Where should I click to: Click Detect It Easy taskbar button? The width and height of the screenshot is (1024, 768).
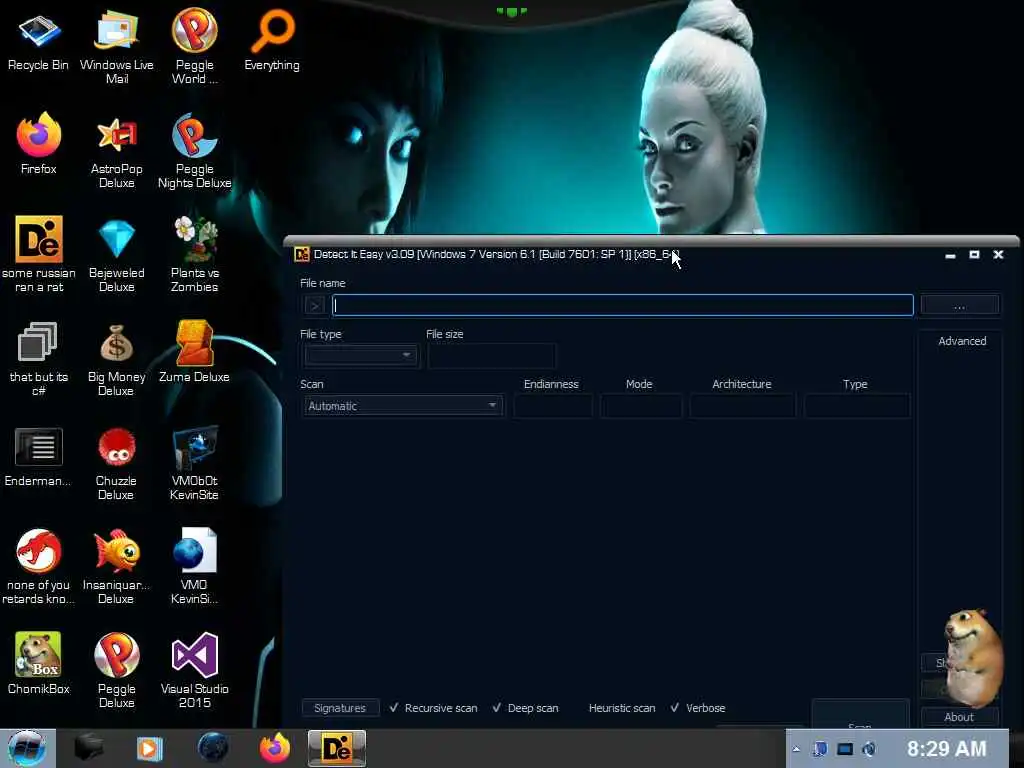[x=337, y=748]
